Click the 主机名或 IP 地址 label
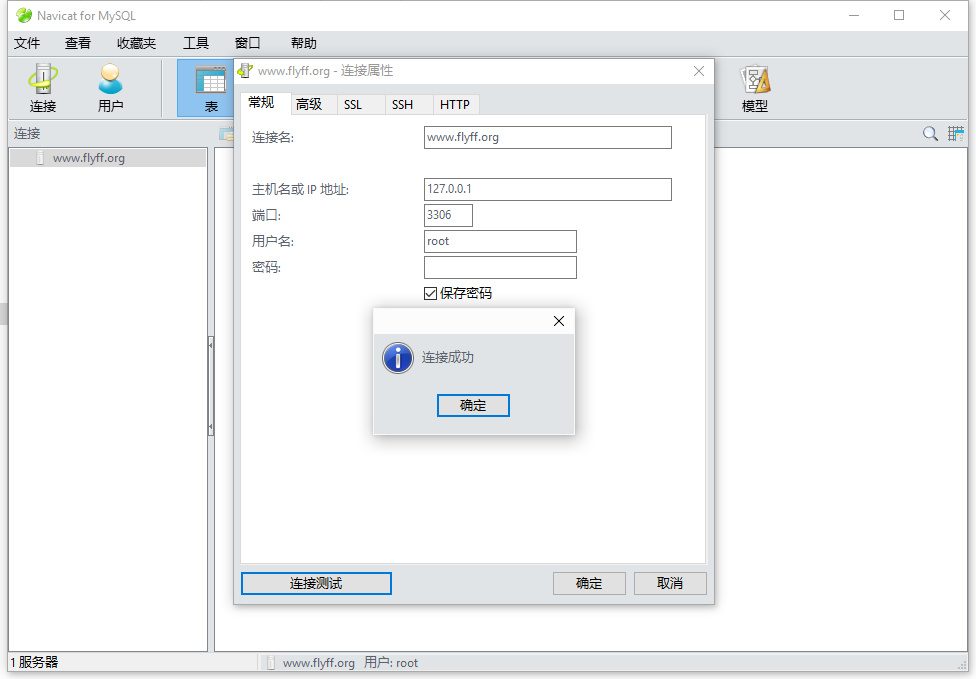Screen dimensions: 976x679 coord(300,189)
